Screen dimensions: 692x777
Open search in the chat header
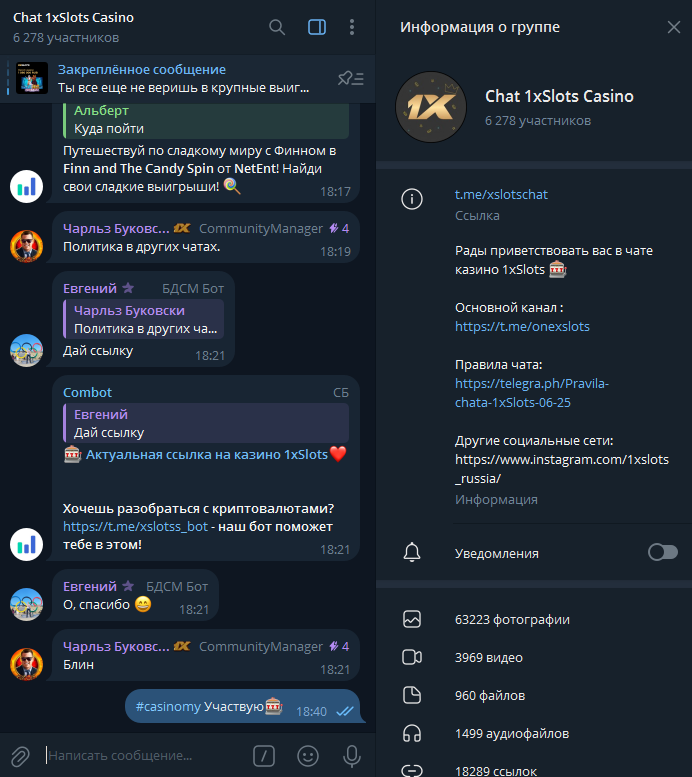click(x=277, y=27)
